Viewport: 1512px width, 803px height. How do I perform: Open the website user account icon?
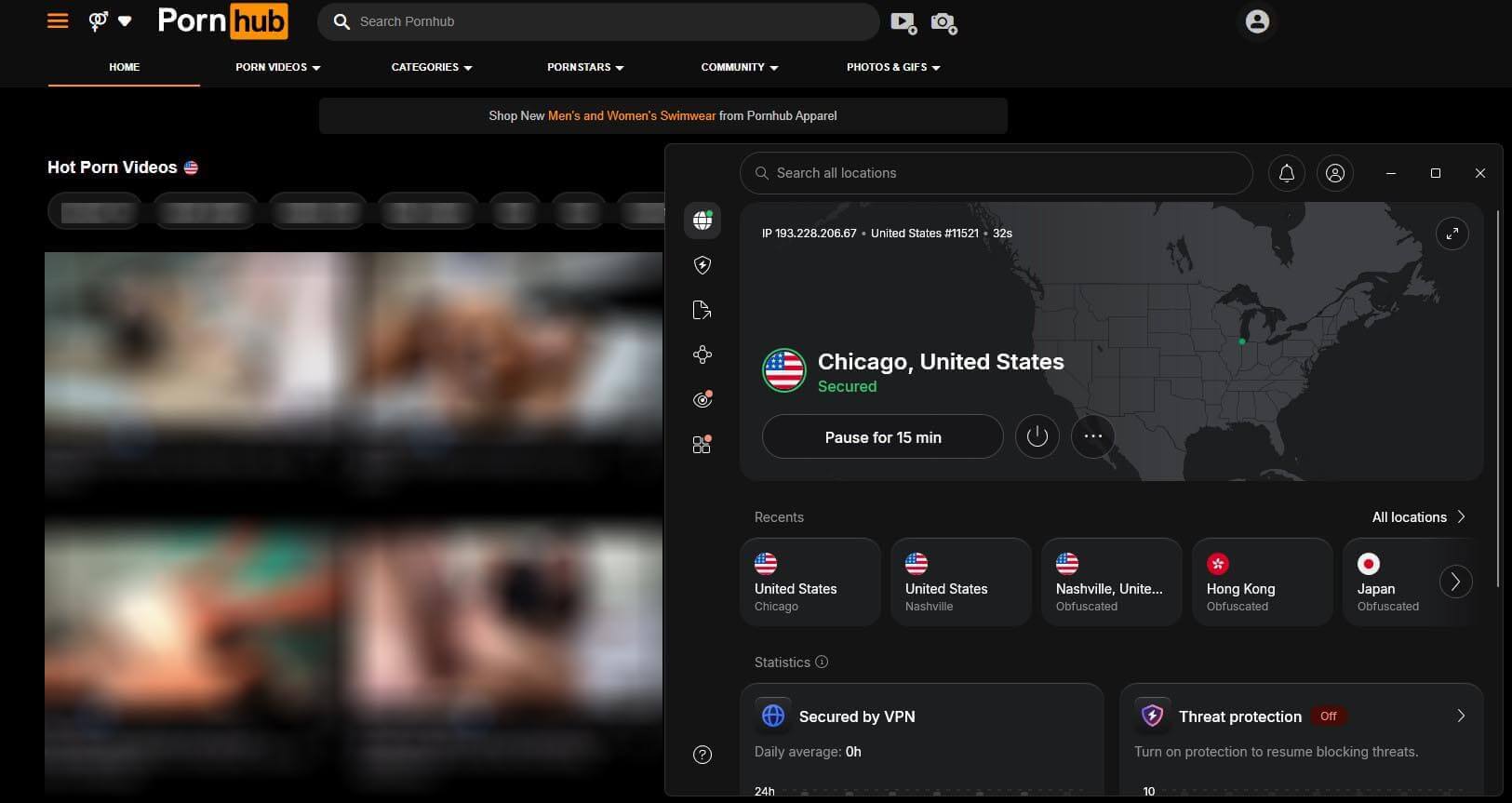point(1257,21)
